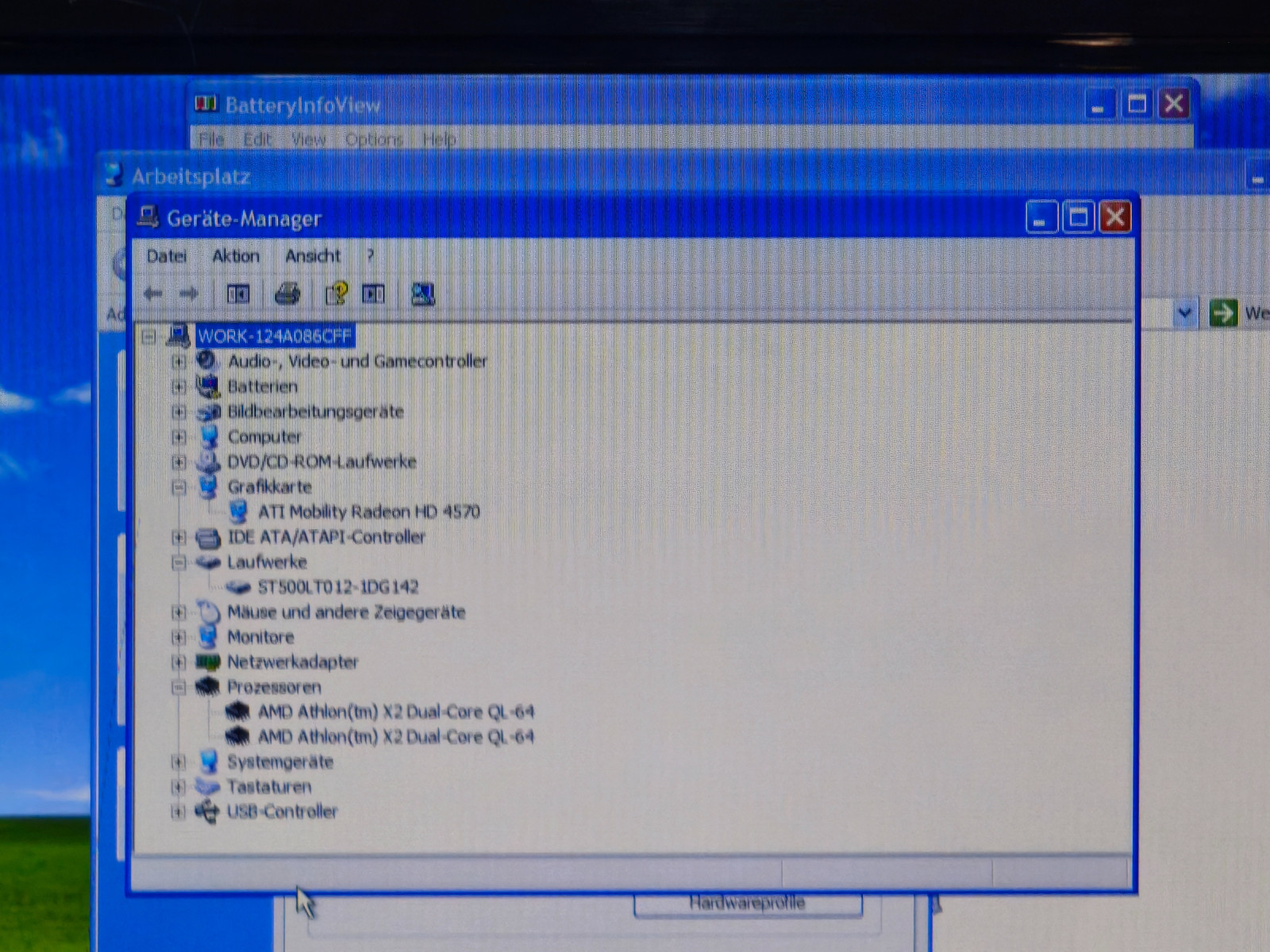Open the Ansicht menu
Image resolution: width=1270 pixels, height=952 pixels.
(x=313, y=256)
